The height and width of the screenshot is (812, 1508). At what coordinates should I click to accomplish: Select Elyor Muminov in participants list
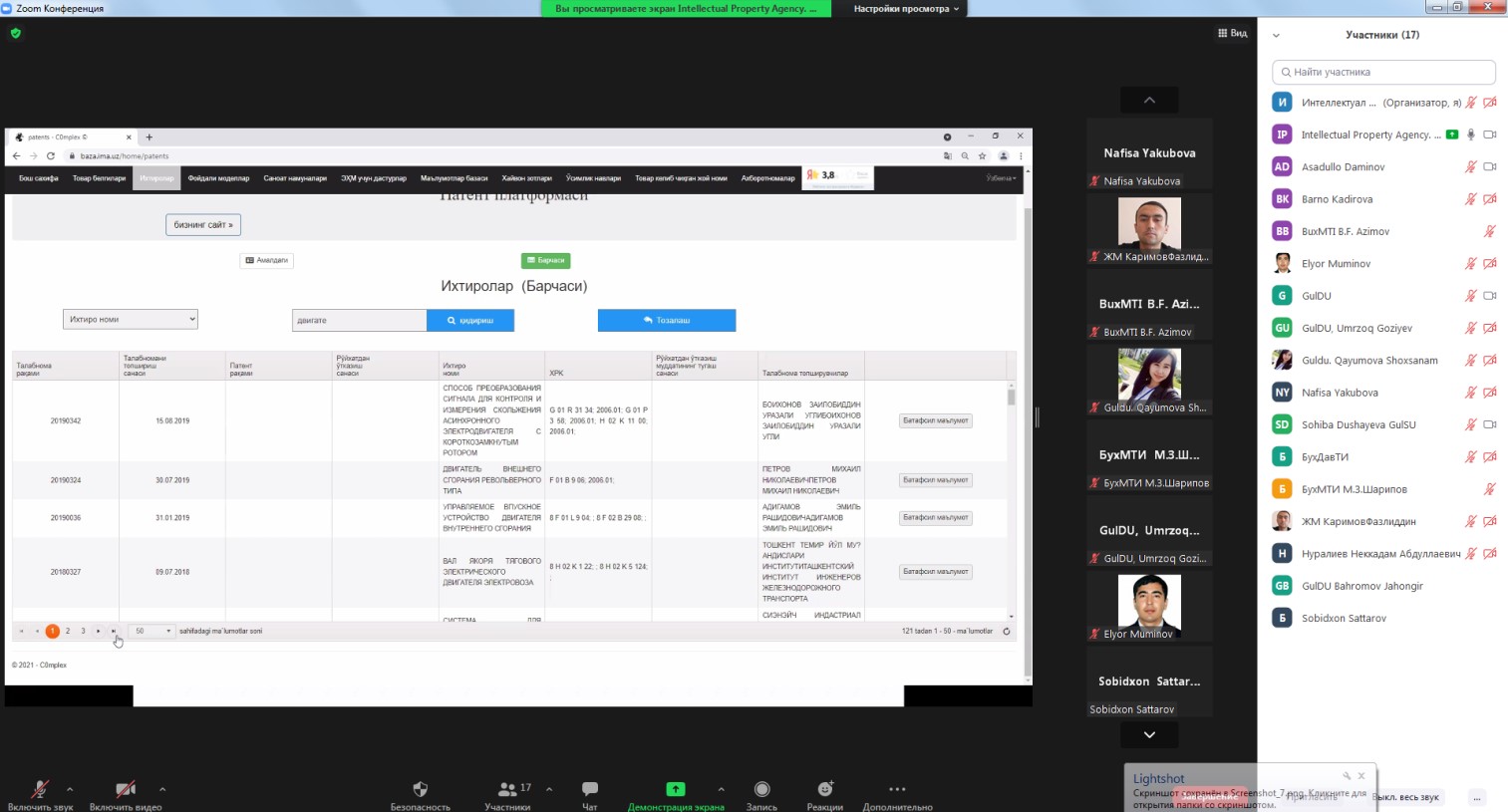tap(1336, 264)
